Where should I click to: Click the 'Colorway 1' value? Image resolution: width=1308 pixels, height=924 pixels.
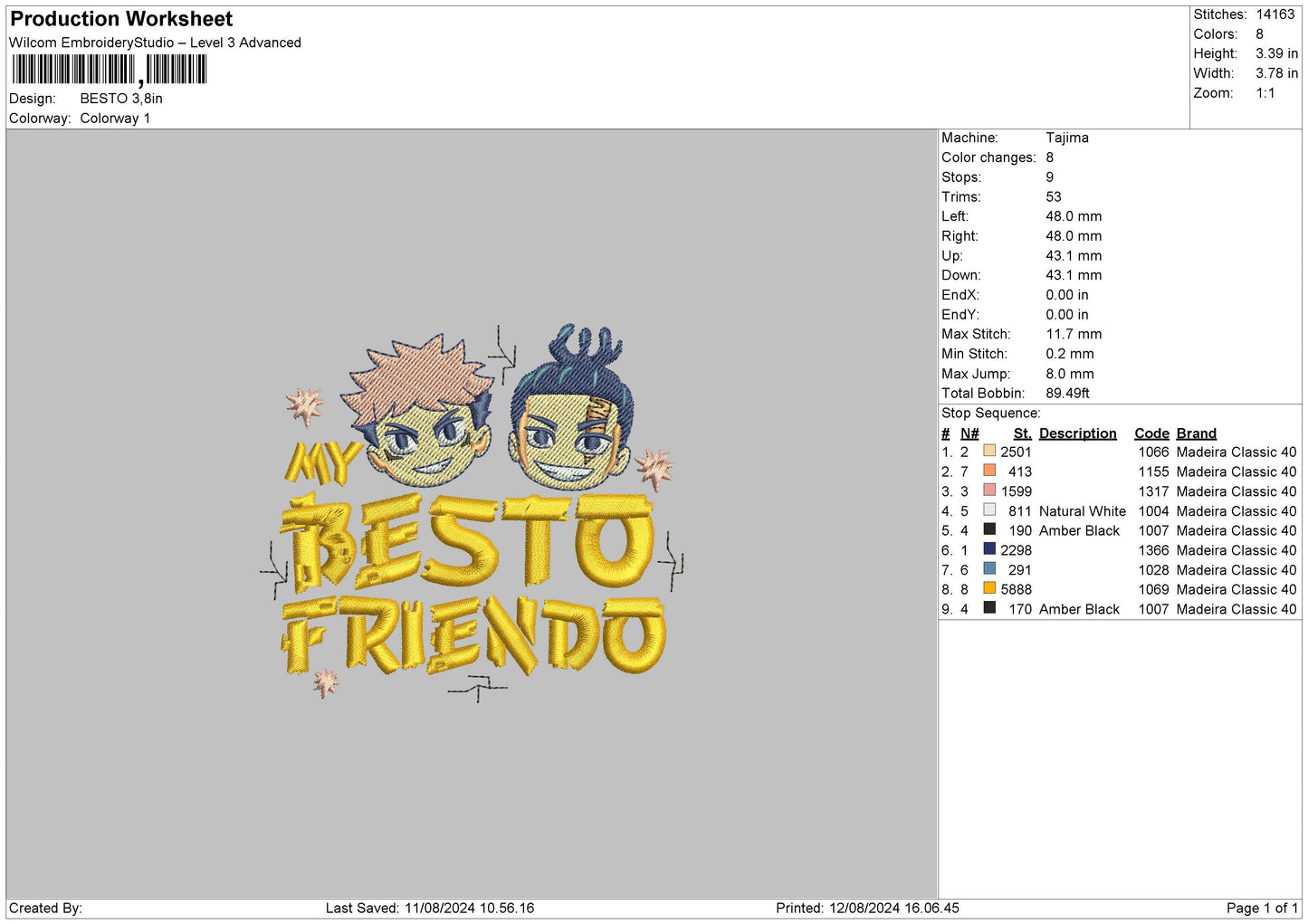115,119
